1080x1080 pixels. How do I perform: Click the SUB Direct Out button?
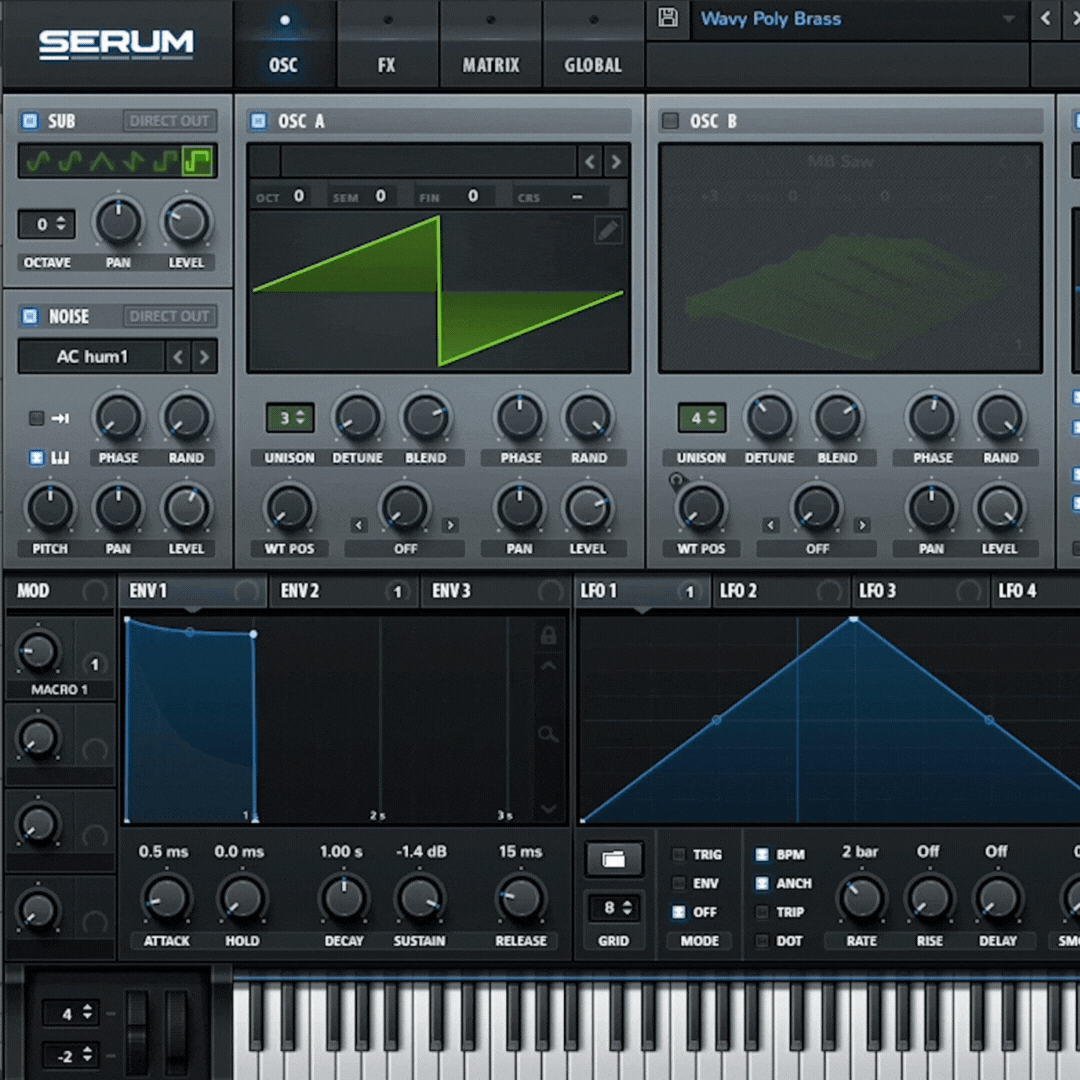coord(169,121)
